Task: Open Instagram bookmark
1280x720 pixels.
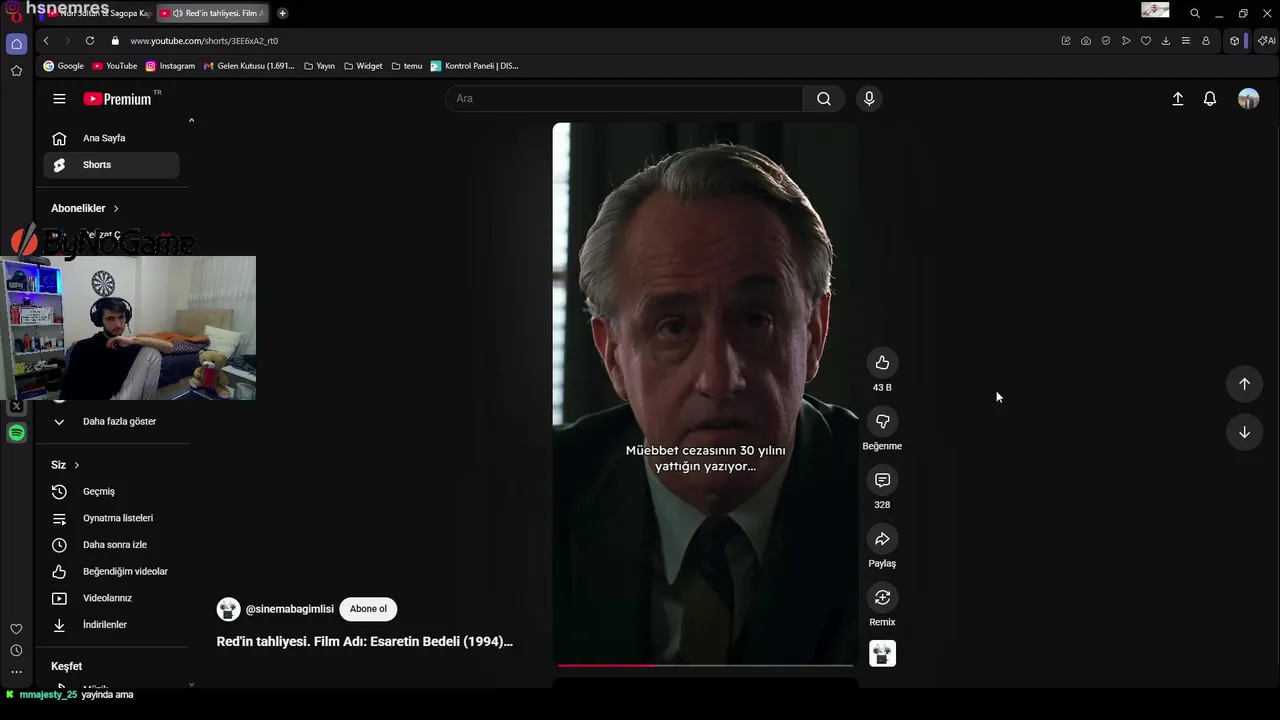Action: tap(170, 66)
